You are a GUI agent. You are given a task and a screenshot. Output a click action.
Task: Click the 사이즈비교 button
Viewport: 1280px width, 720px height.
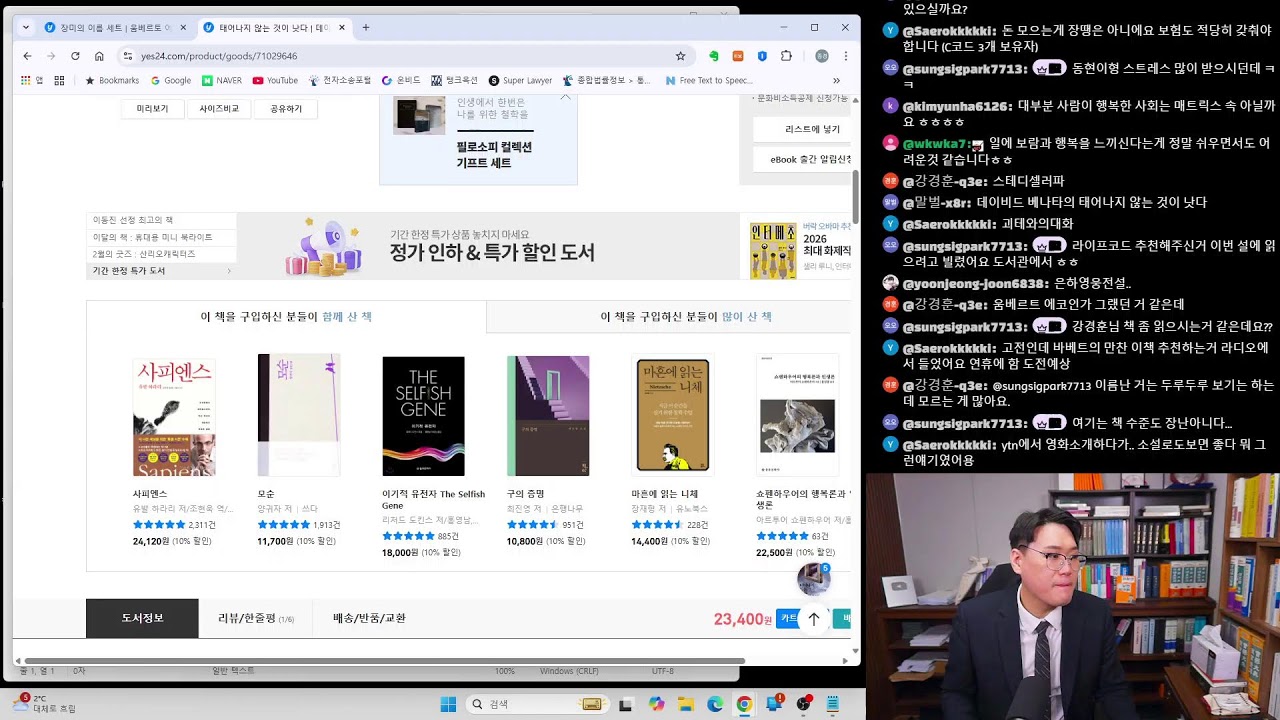[219, 108]
